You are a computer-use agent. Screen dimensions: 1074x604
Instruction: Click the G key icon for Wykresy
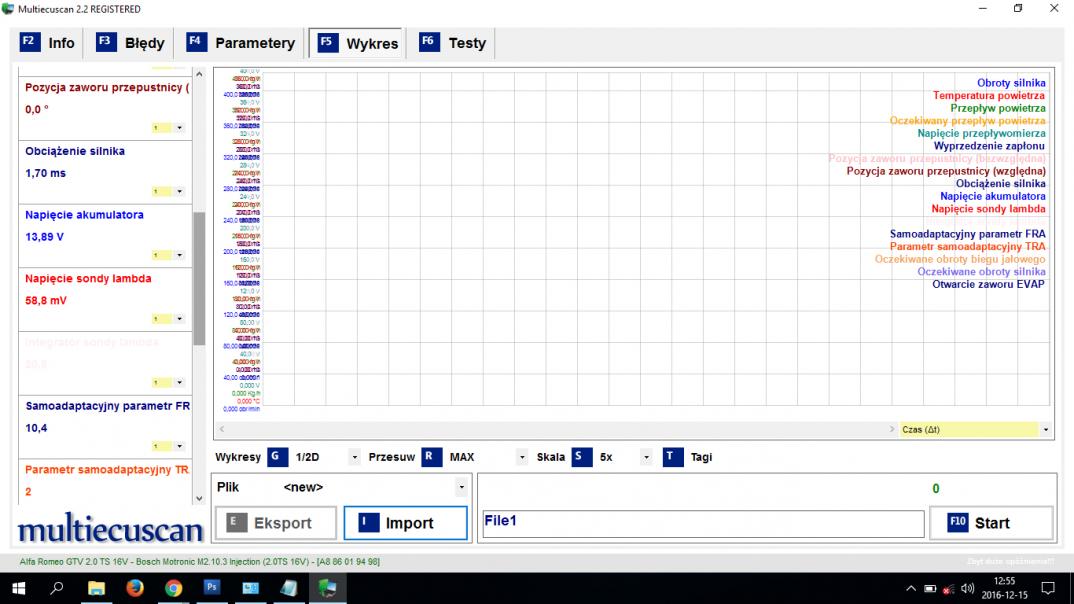coord(277,457)
